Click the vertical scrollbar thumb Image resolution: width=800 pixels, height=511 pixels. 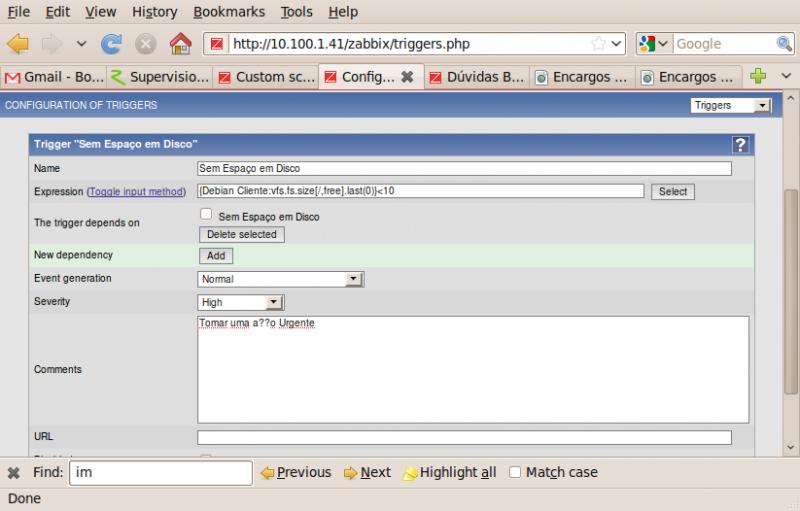[x=791, y=291]
